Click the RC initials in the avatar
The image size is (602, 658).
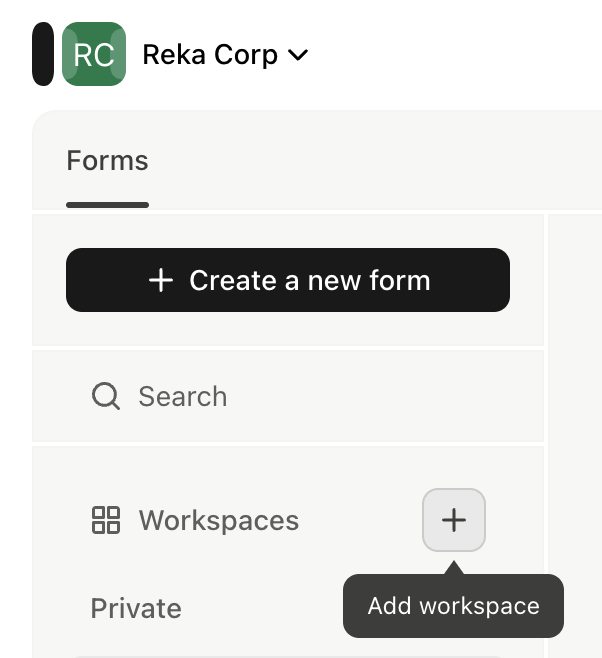click(94, 55)
